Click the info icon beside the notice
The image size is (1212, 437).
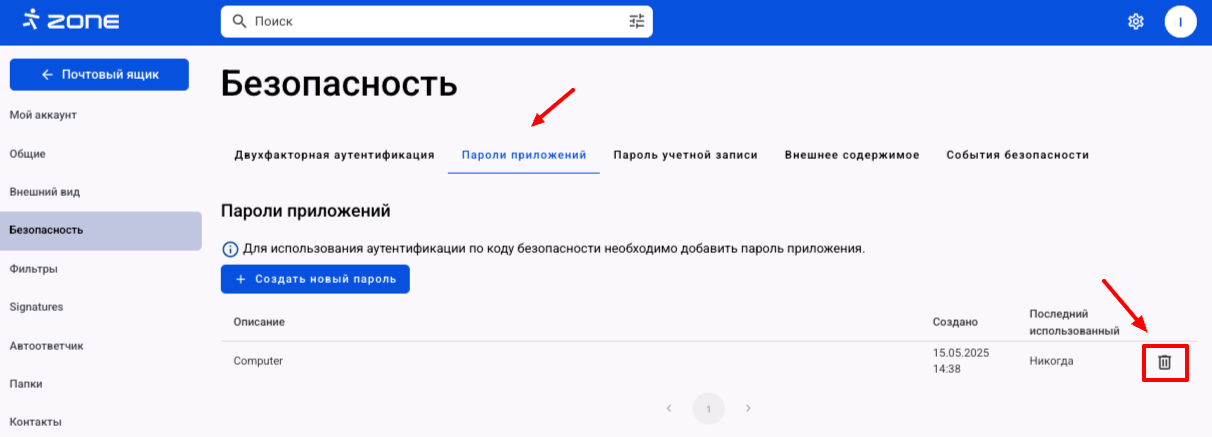[229, 248]
